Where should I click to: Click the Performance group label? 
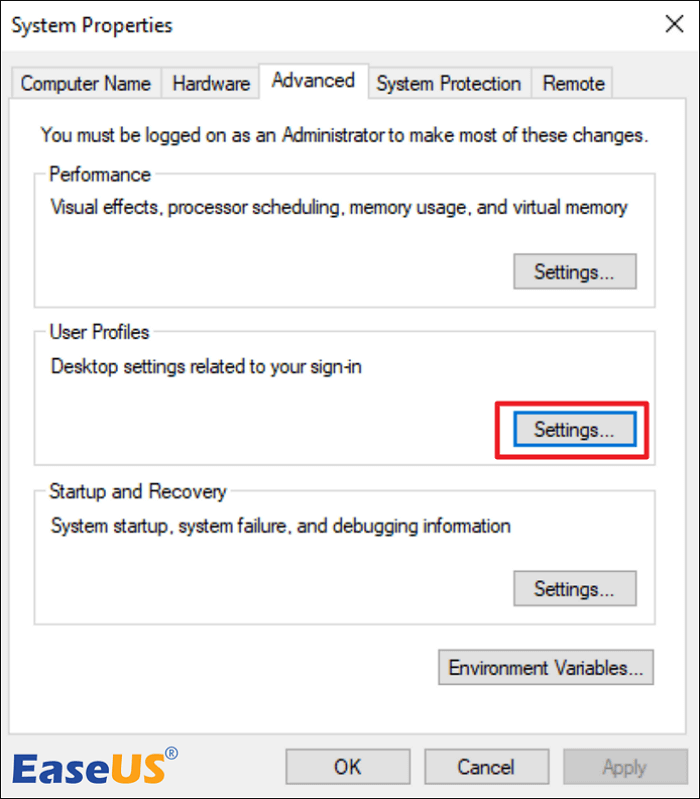click(x=100, y=174)
